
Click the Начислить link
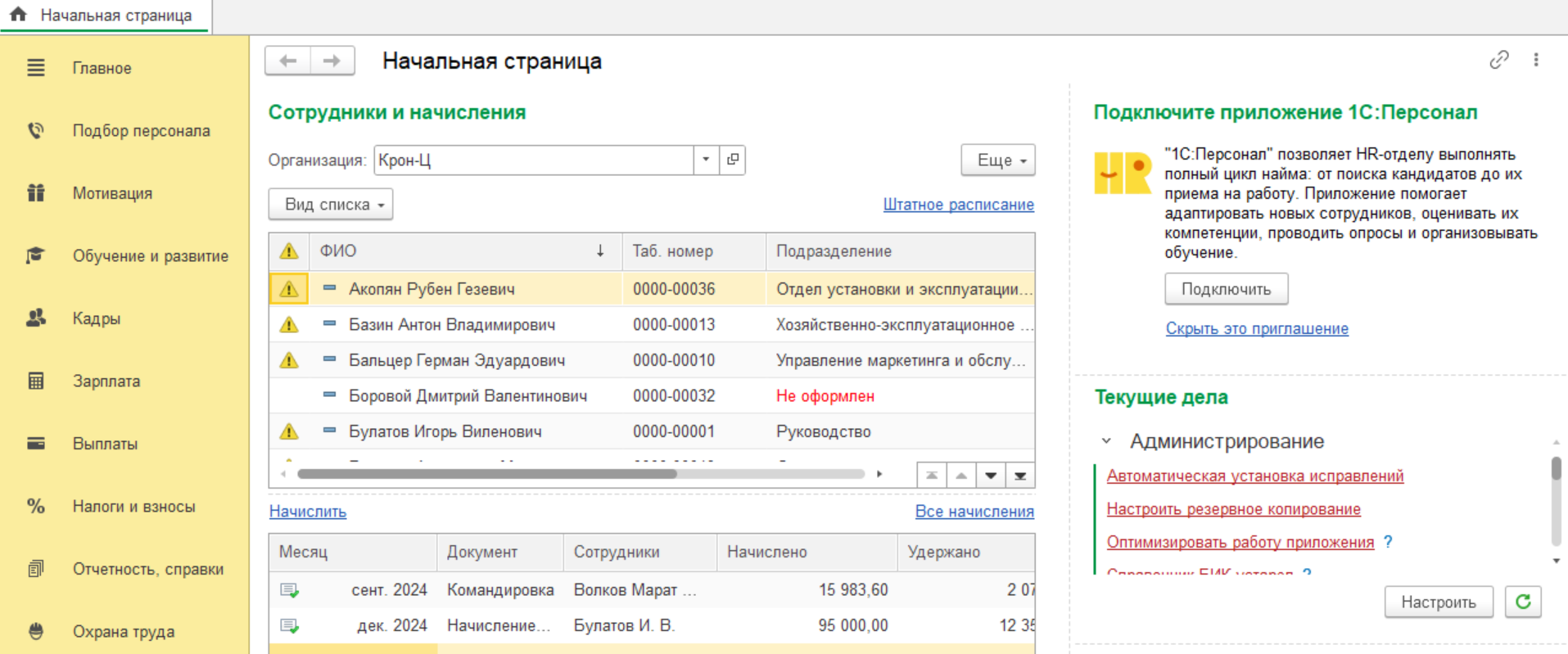pyautogui.click(x=308, y=512)
